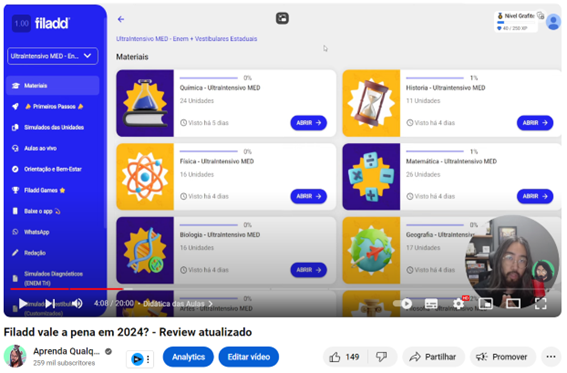Click the Materiais heading
Viewport: 567px width, 373px height.
click(132, 57)
